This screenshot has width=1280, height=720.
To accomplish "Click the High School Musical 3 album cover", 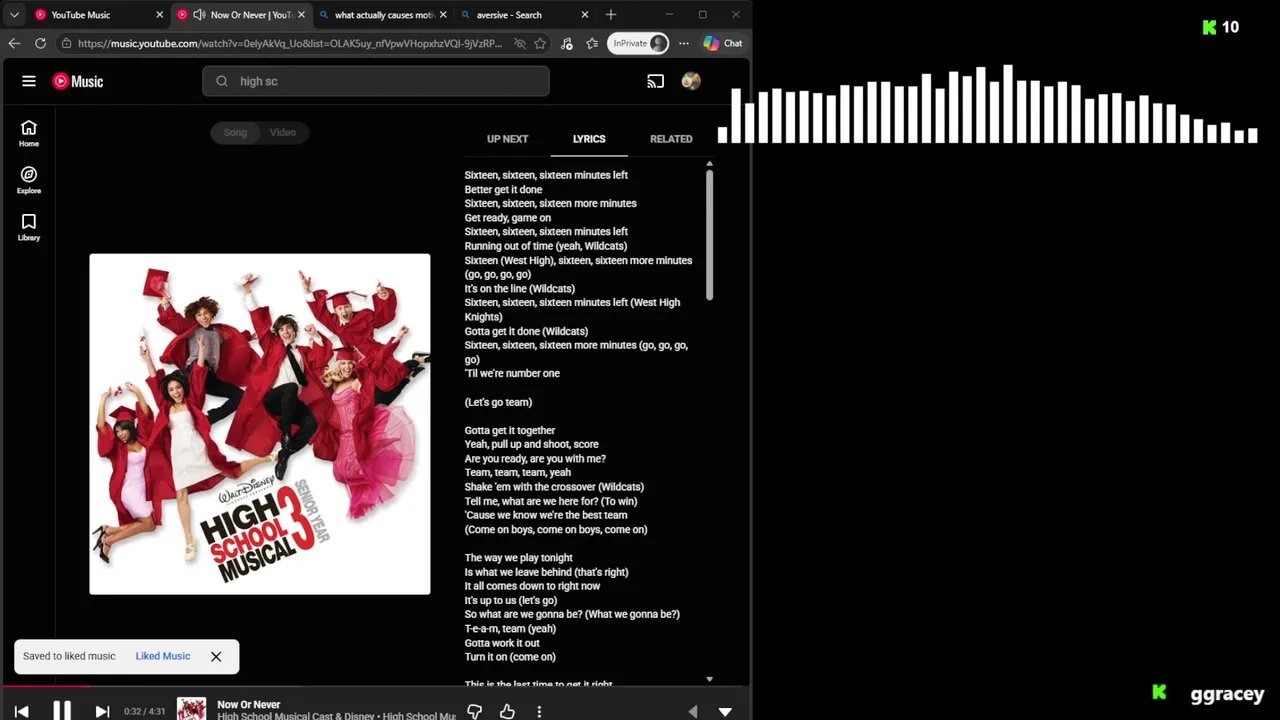I will coord(260,424).
